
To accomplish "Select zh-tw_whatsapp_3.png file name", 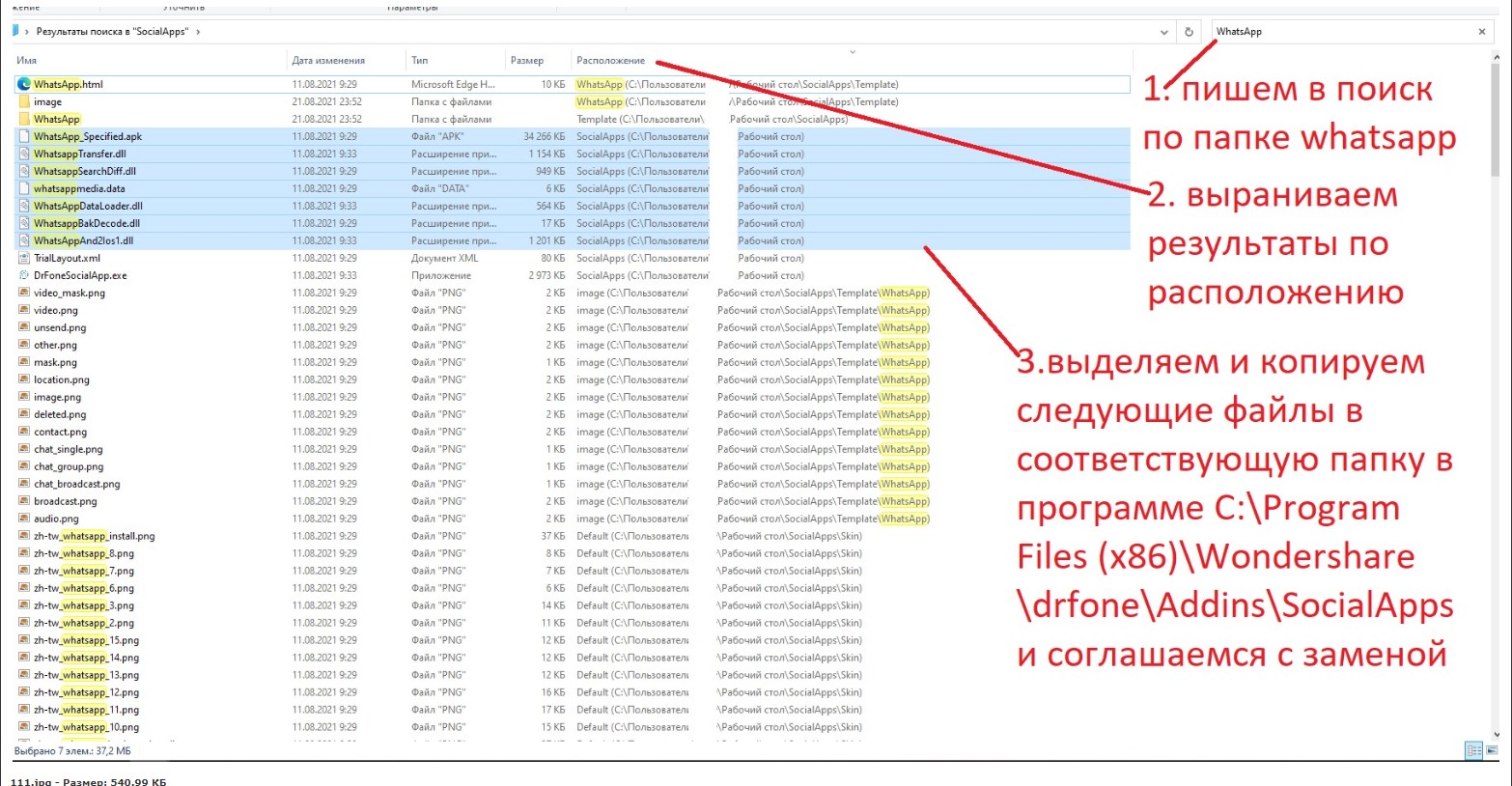I will point(84,605).
